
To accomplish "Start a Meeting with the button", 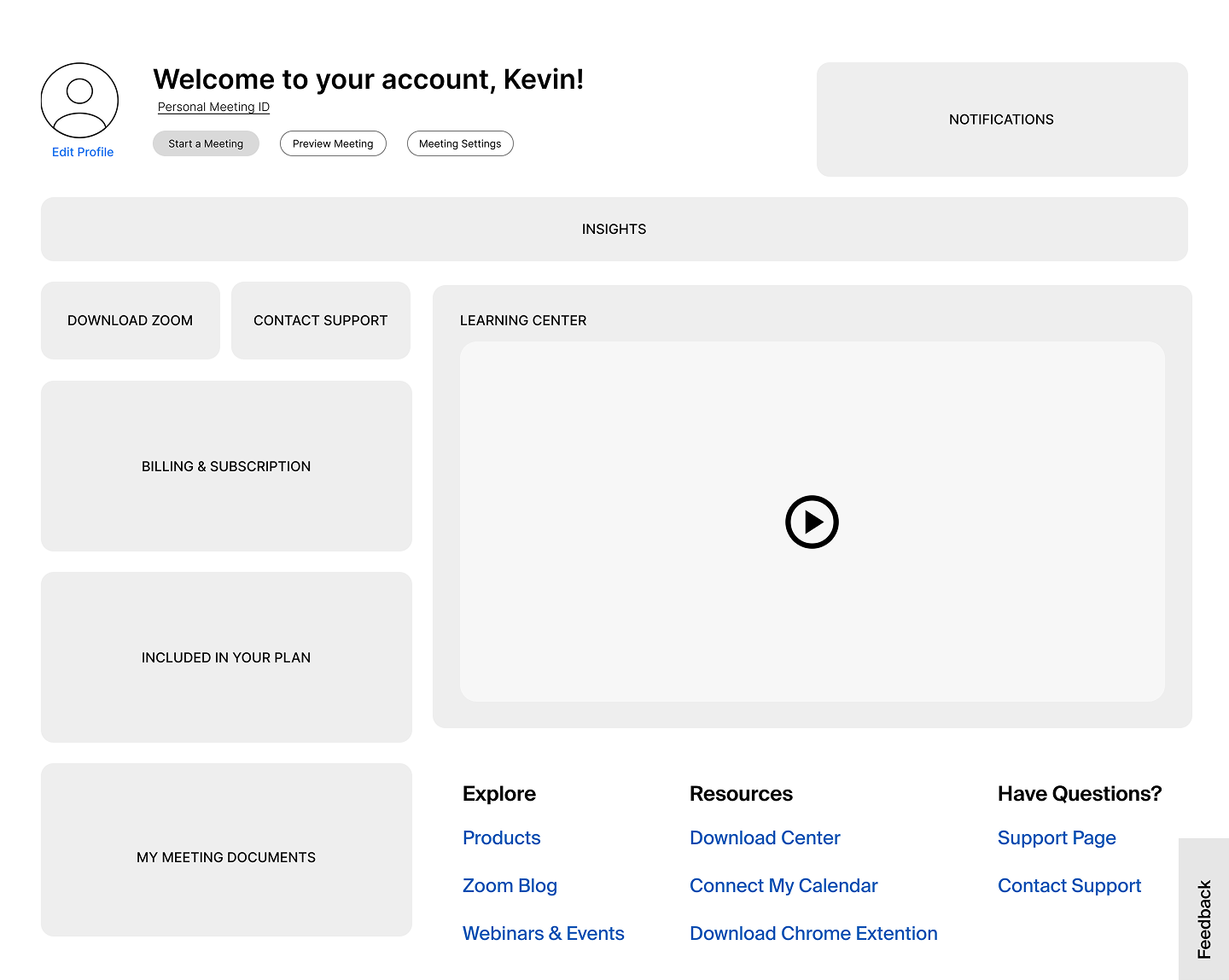I will 206,143.
